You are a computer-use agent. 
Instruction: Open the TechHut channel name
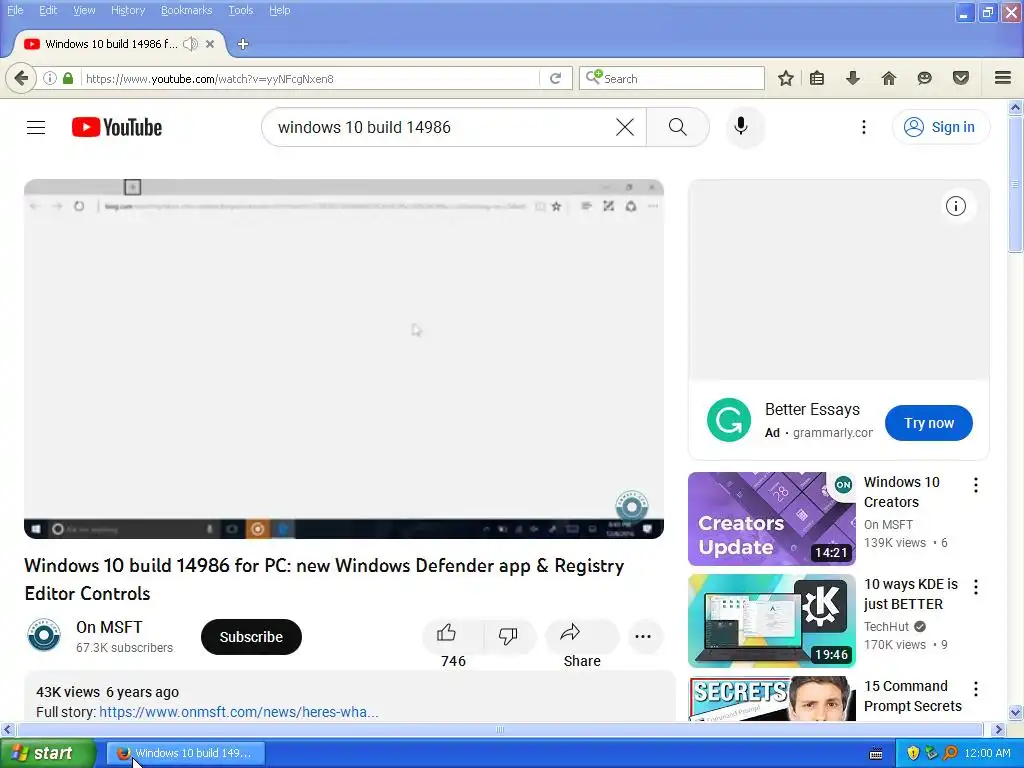(x=886, y=627)
